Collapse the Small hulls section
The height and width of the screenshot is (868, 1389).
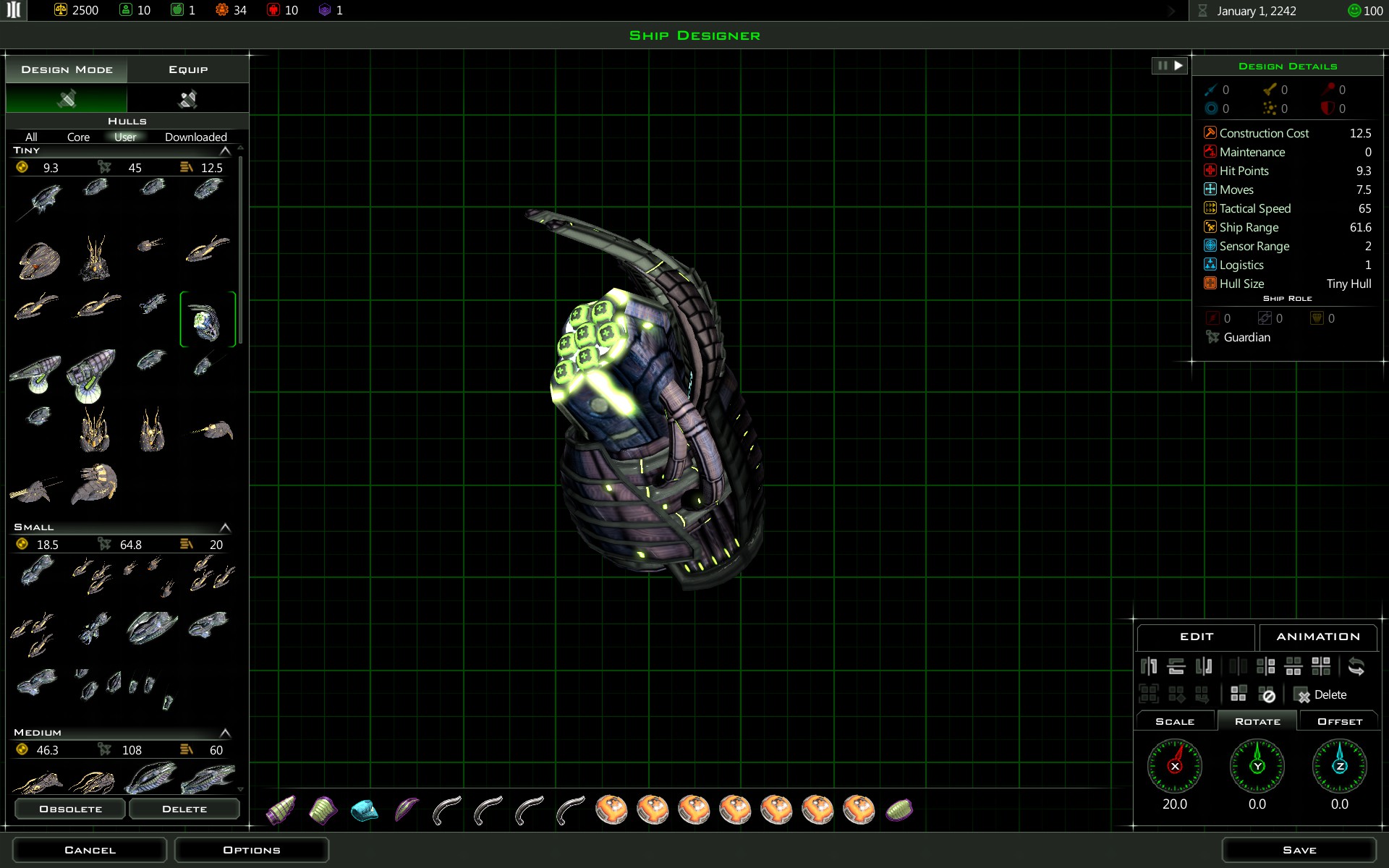click(x=225, y=527)
